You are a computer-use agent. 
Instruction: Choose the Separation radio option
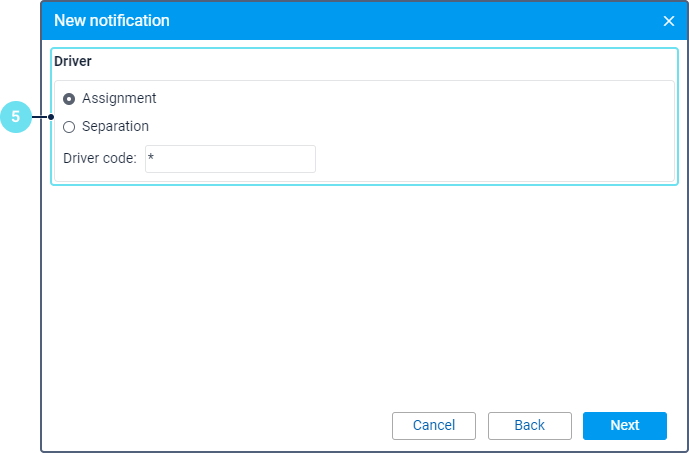69,127
